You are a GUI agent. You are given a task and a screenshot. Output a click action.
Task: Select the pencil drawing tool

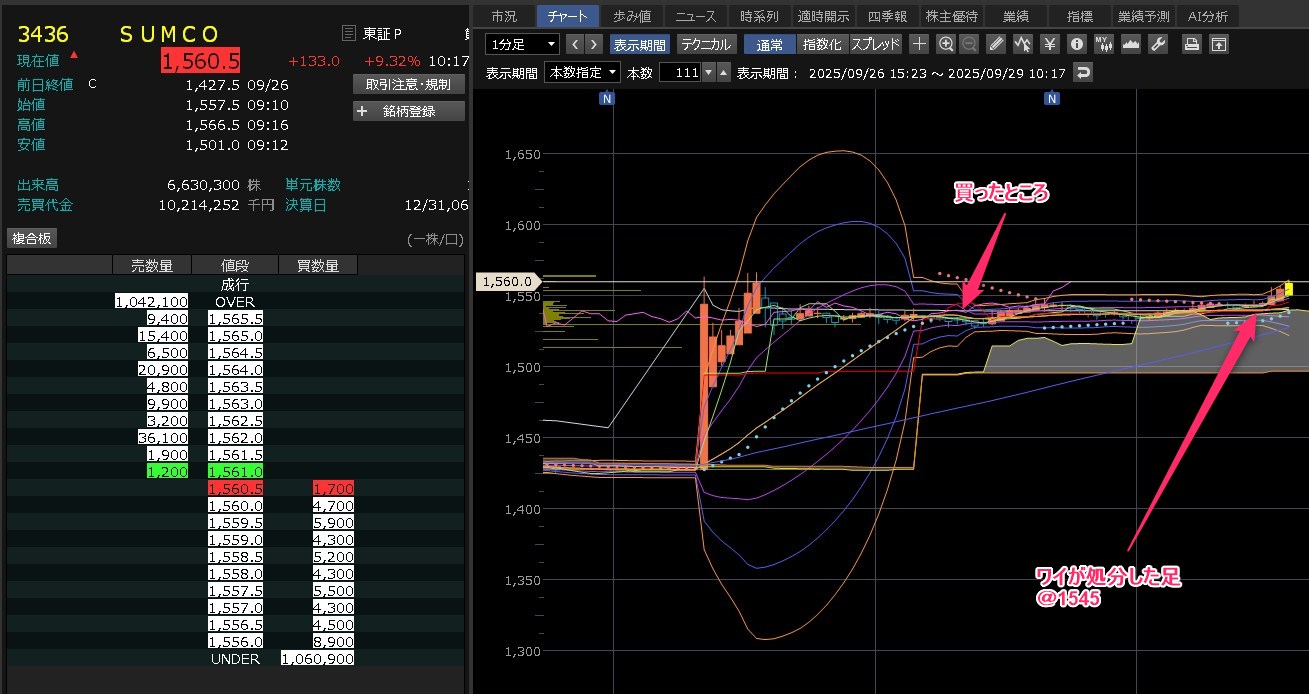coord(995,44)
